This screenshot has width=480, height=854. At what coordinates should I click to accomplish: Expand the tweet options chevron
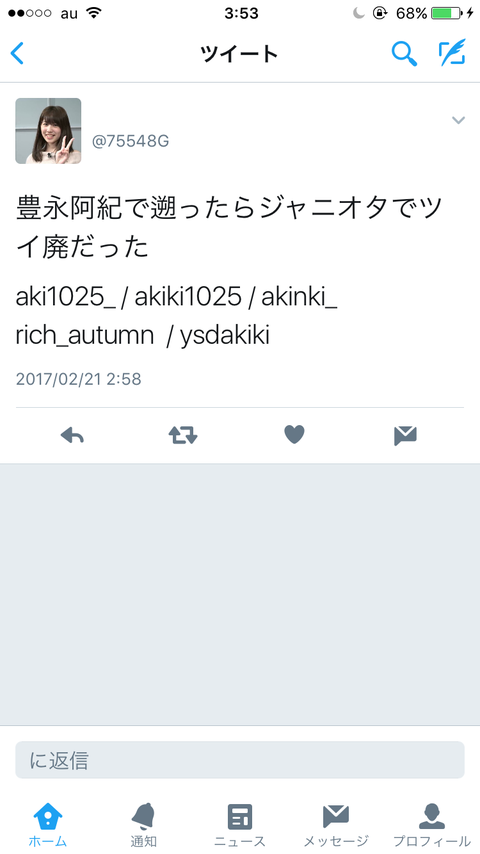tap(459, 120)
